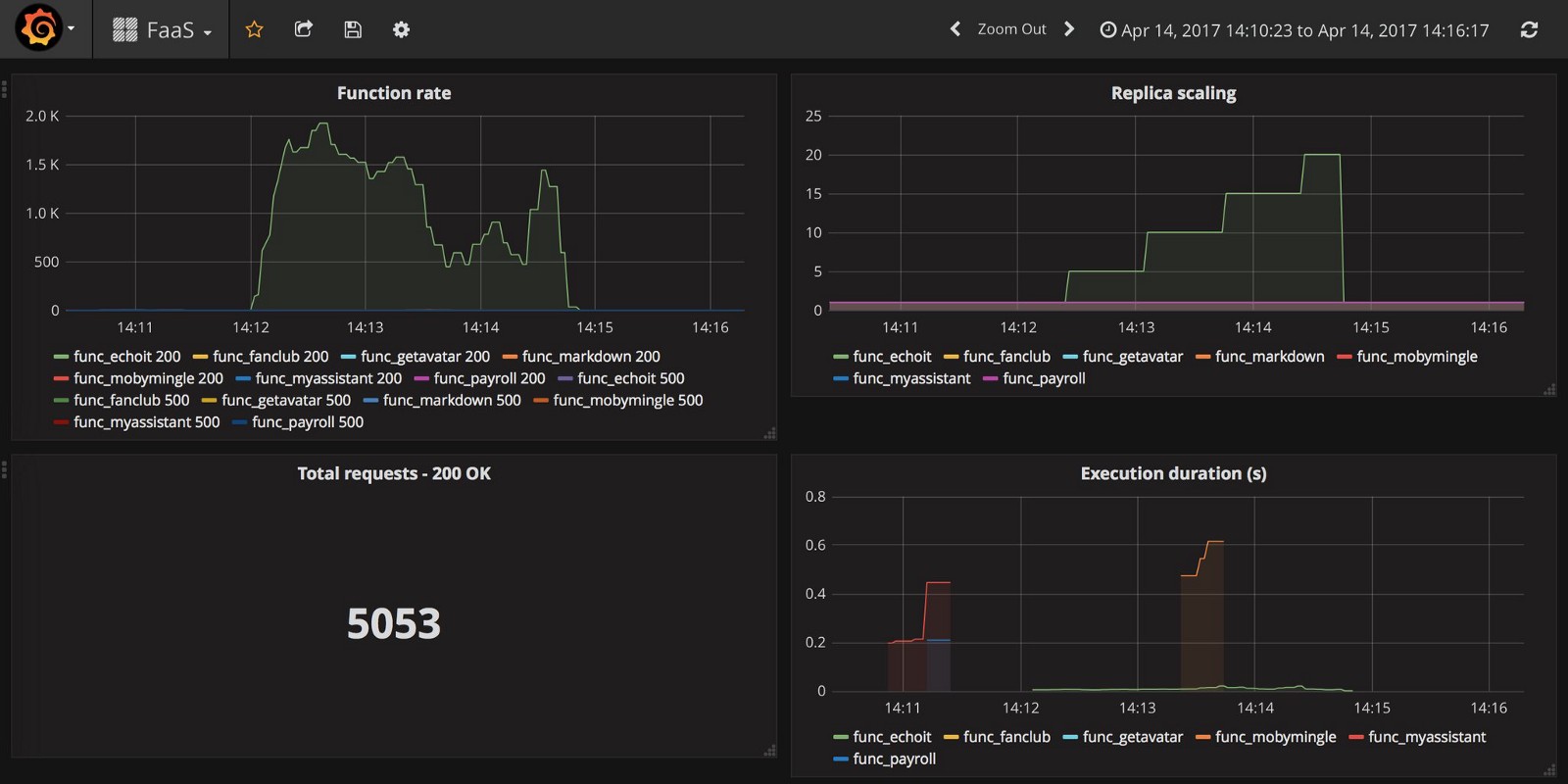
Task: Click the Execution duration (s) panel title
Action: [1173, 473]
